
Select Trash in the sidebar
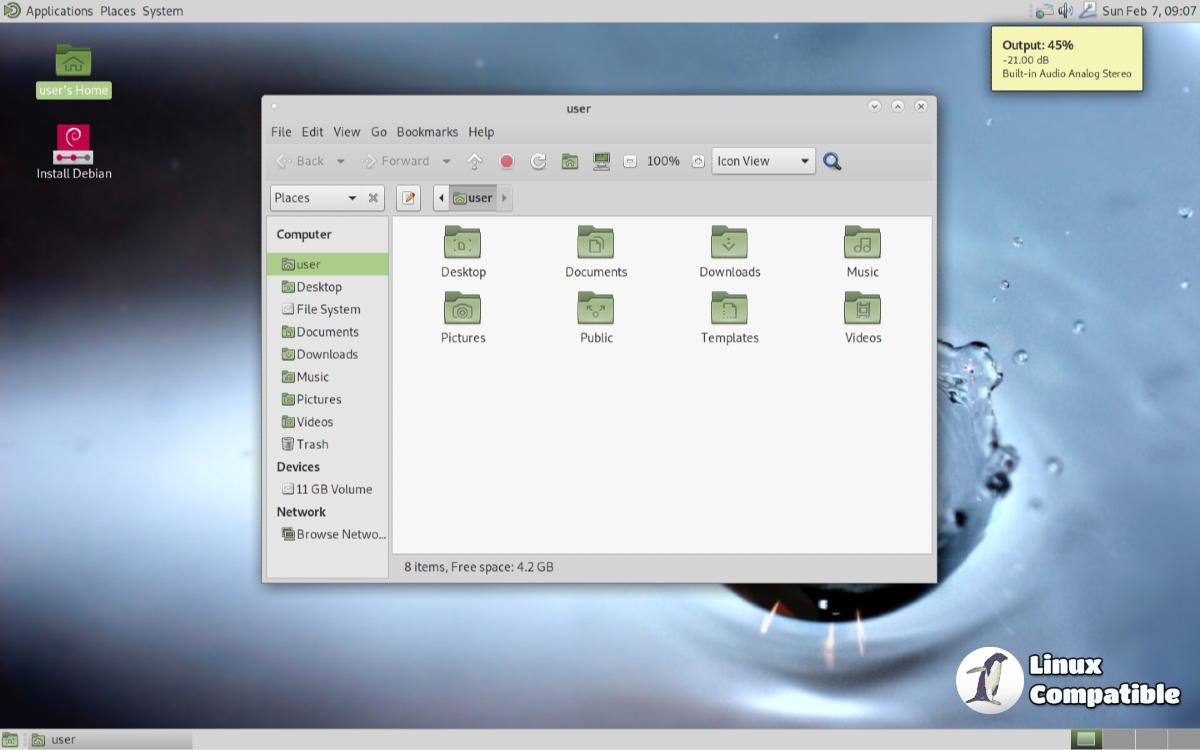(x=311, y=444)
